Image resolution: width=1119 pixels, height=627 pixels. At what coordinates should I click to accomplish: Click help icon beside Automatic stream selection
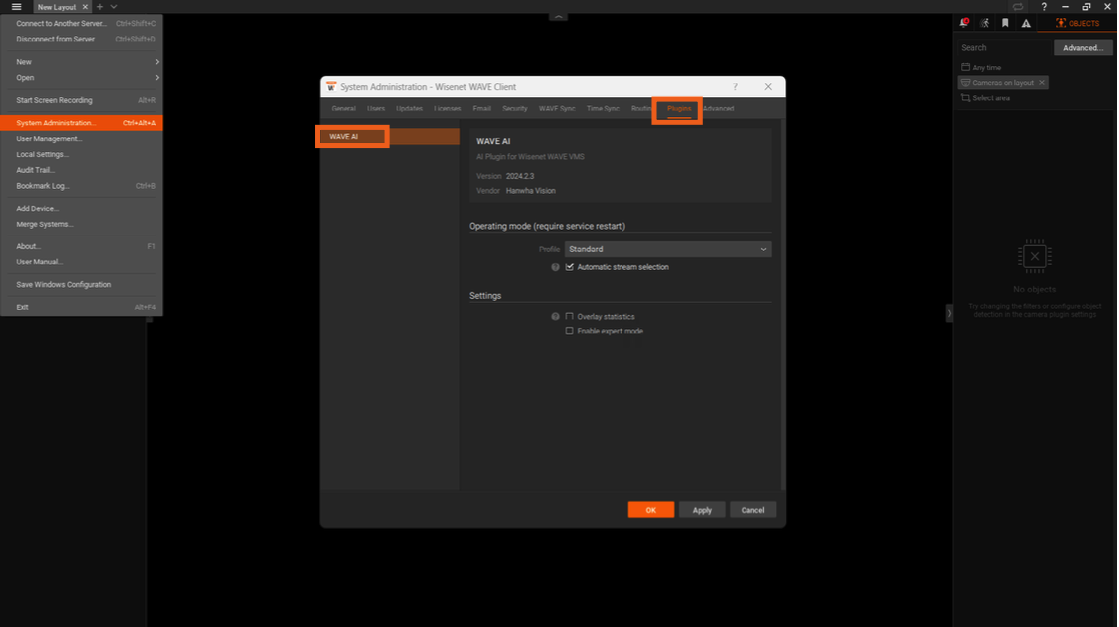tap(555, 267)
